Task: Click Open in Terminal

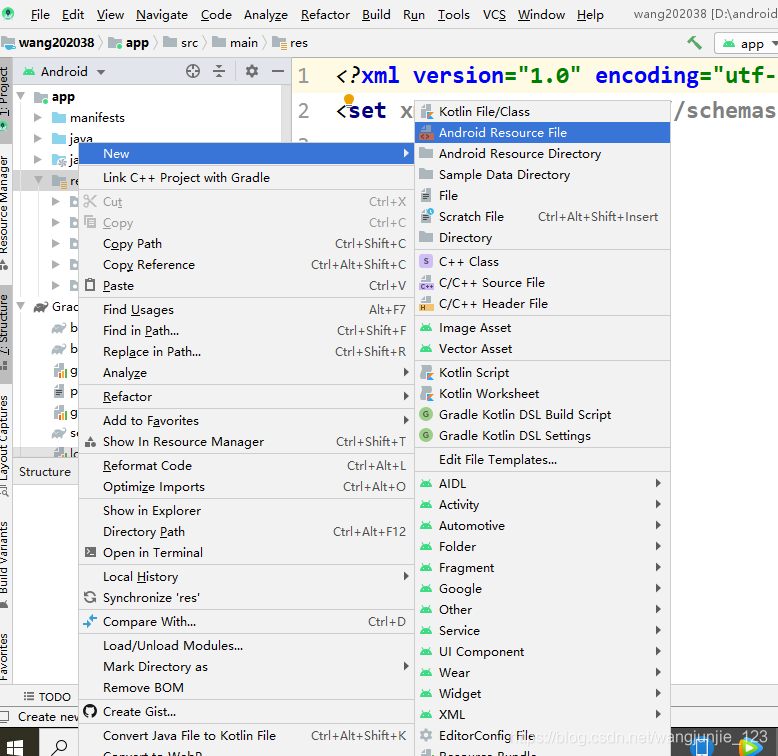Action: [247, 553]
